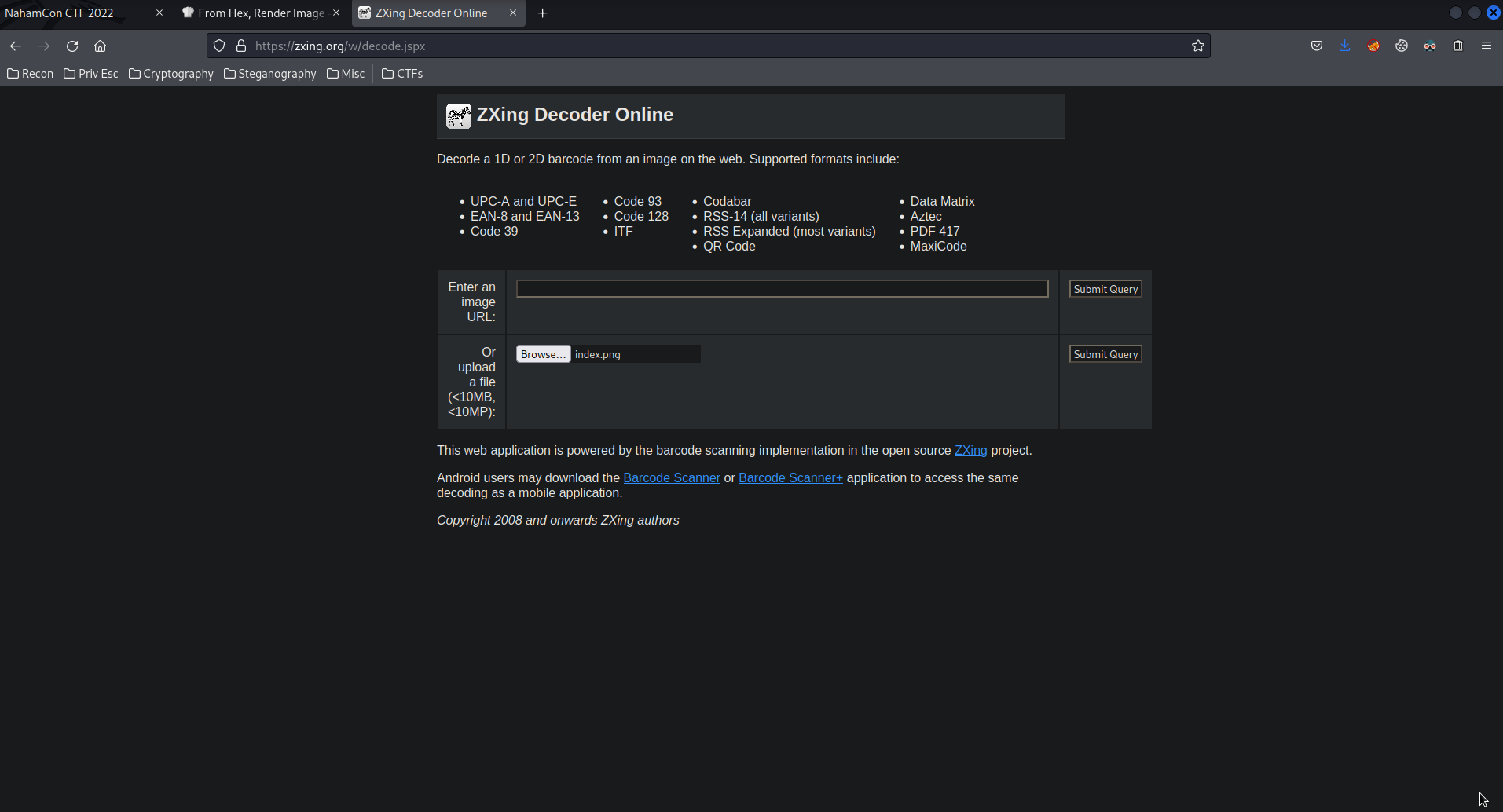Focus the address bar URL
Image resolution: width=1503 pixels, height=812 pixels.
pos(707,46)
